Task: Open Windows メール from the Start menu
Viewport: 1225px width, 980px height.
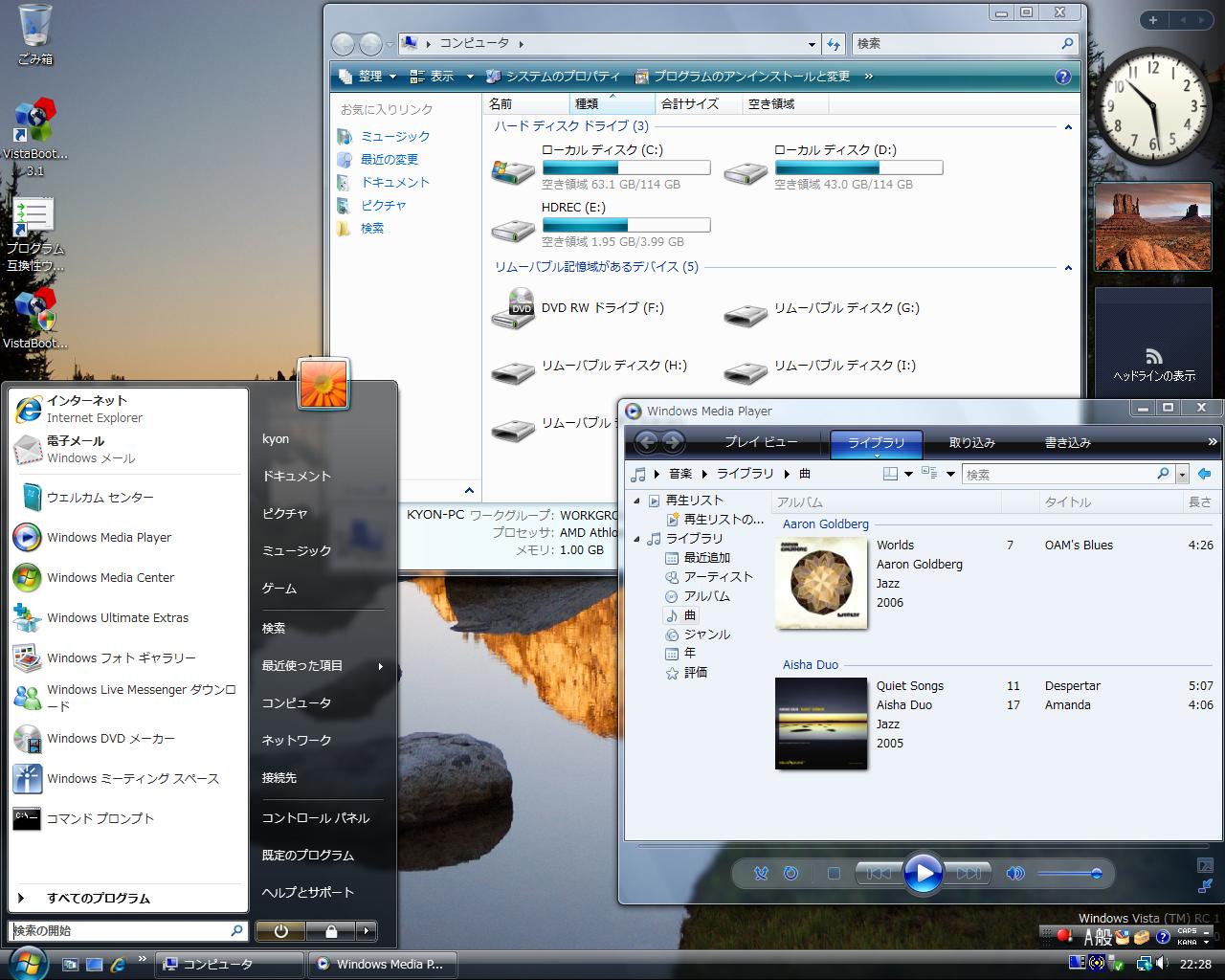Action: (x=128, y=449)
